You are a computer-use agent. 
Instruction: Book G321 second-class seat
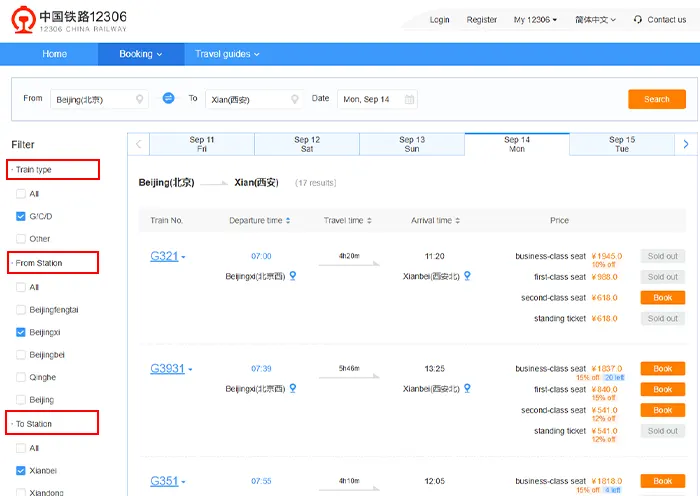pyautogui.click(x=662, y=298)
